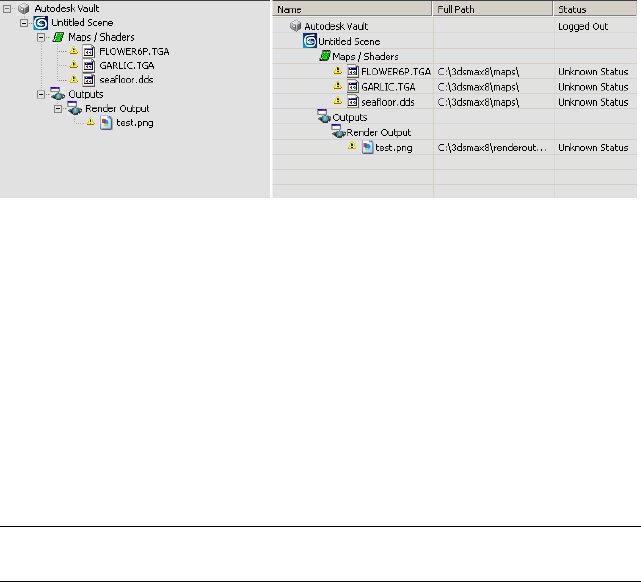
Task: Collapse Render Output node in left tree
Action: coord(58,109)
